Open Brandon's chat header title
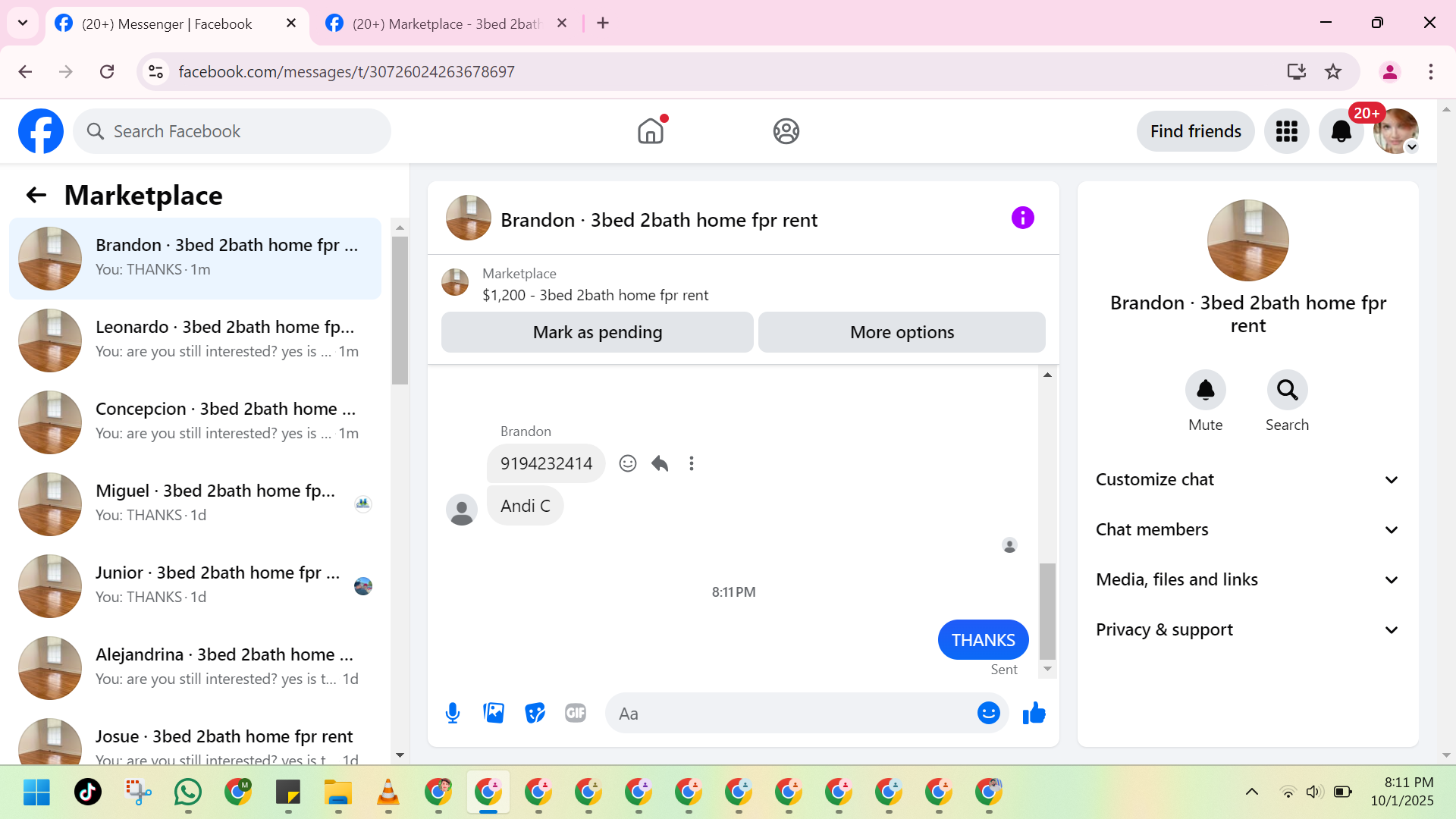Viewport: 1456px width, 819px height. click(x=659, y=220)
